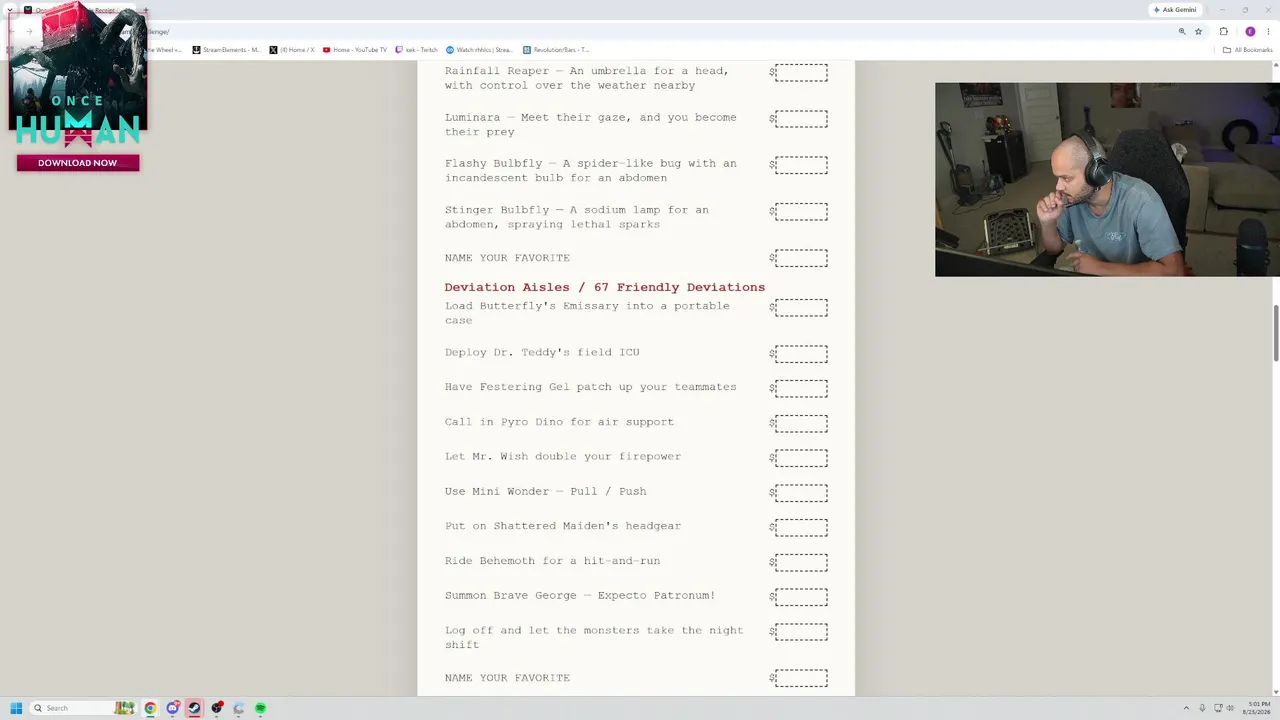This screenshot has width=1280, height=720.
Task: Click price field for Luminara
Action: 801,119
